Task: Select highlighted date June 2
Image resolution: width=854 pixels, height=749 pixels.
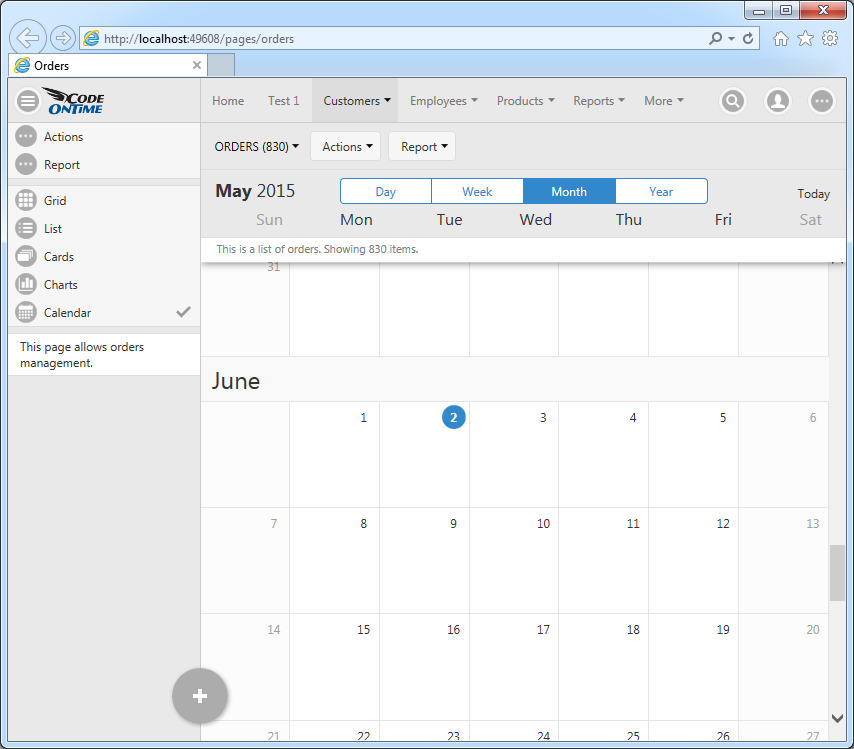Action: 453,417
